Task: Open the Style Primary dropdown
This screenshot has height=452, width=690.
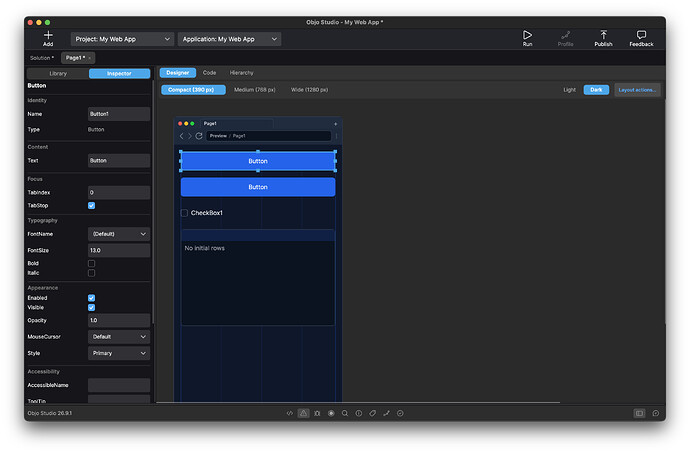Action: [119, 353]
